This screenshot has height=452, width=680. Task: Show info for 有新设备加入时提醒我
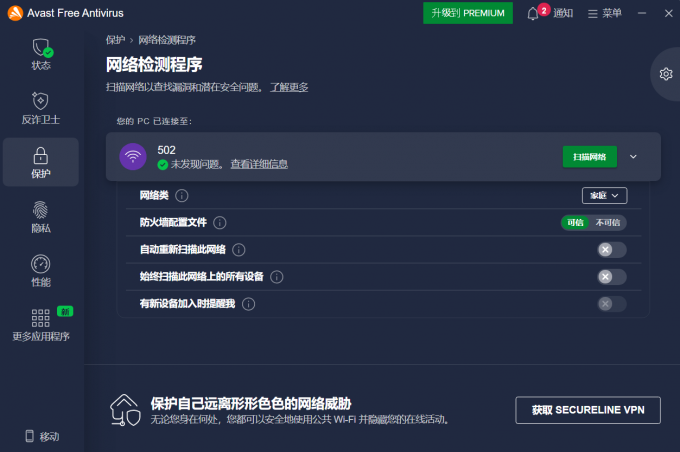[x=248, y=304]
